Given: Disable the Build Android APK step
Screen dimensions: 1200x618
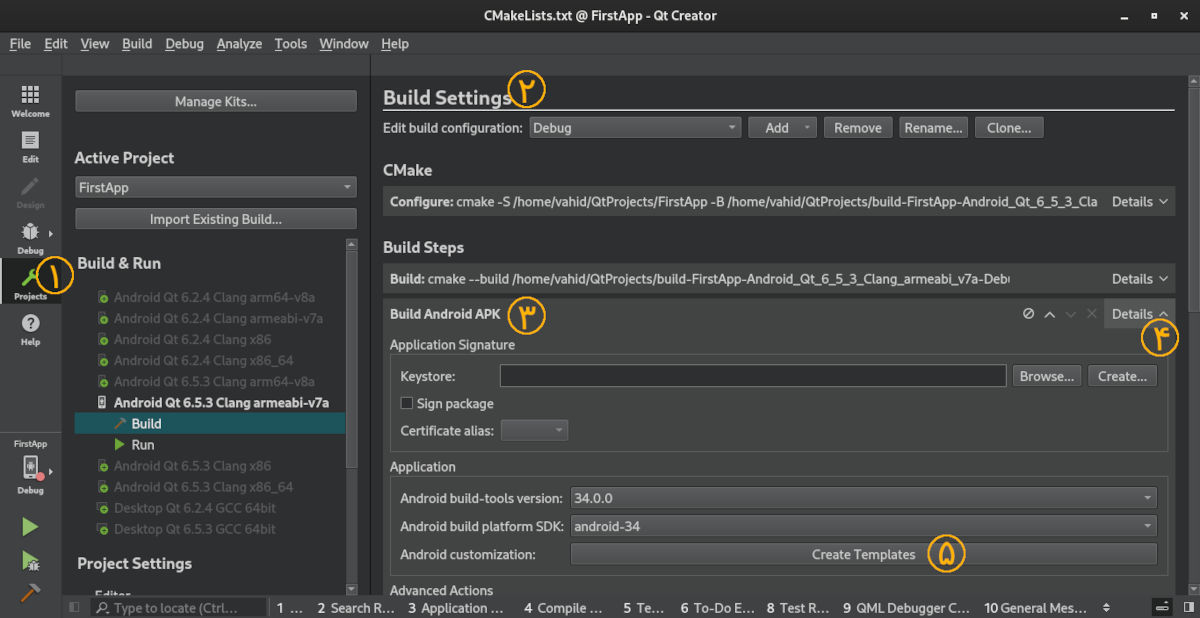Looking at the screenshot, I should pyautogui.click(x=1028, y=314).
